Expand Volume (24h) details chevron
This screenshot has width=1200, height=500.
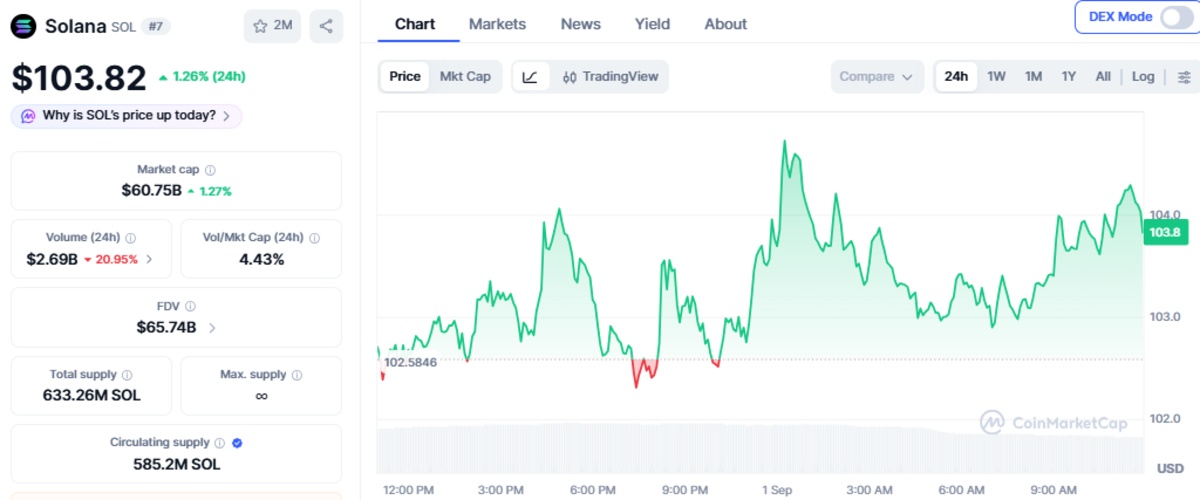tap(150, 259)
